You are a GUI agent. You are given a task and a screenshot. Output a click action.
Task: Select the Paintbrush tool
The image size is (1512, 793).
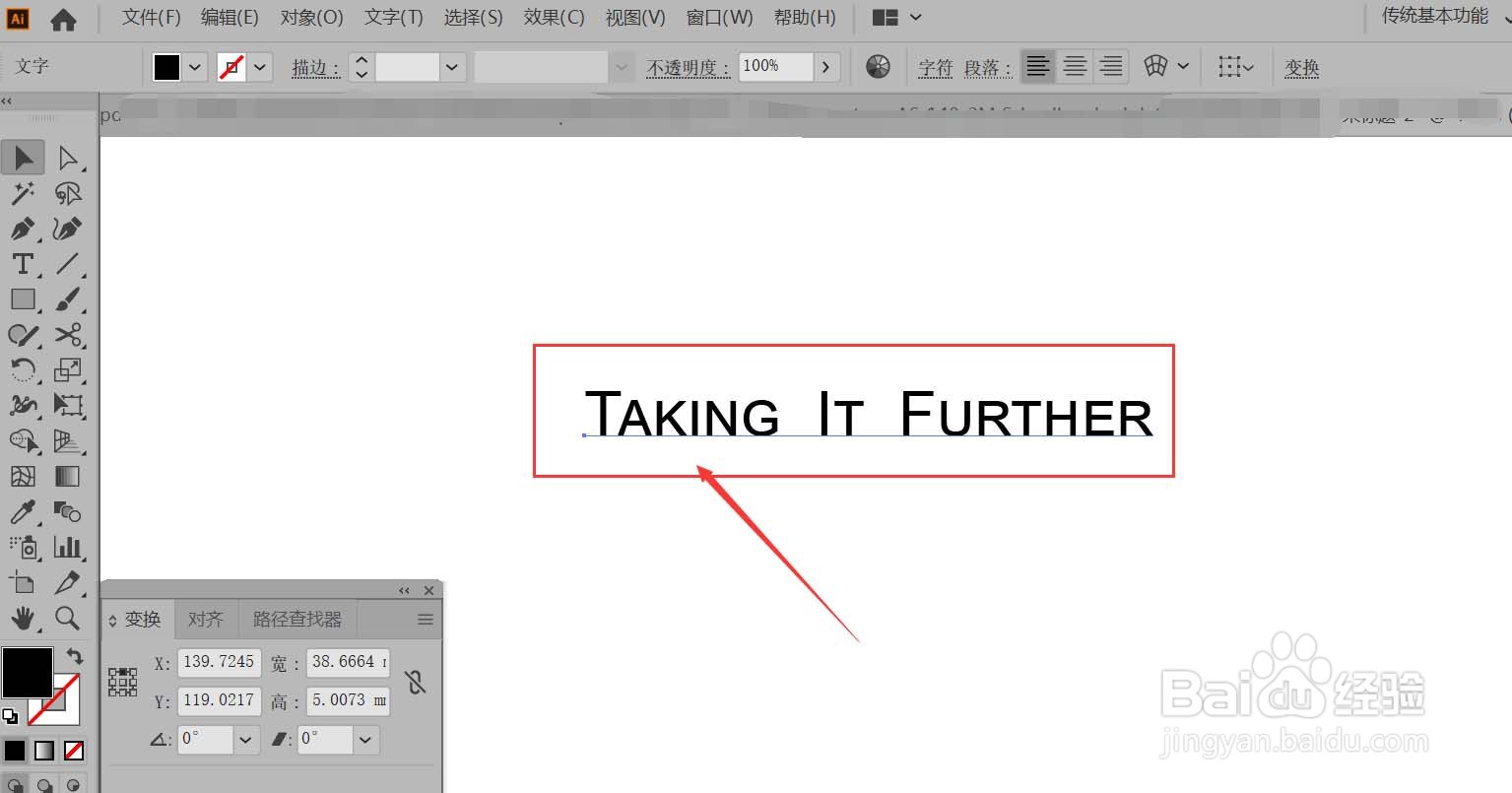(x=68, y=299)
